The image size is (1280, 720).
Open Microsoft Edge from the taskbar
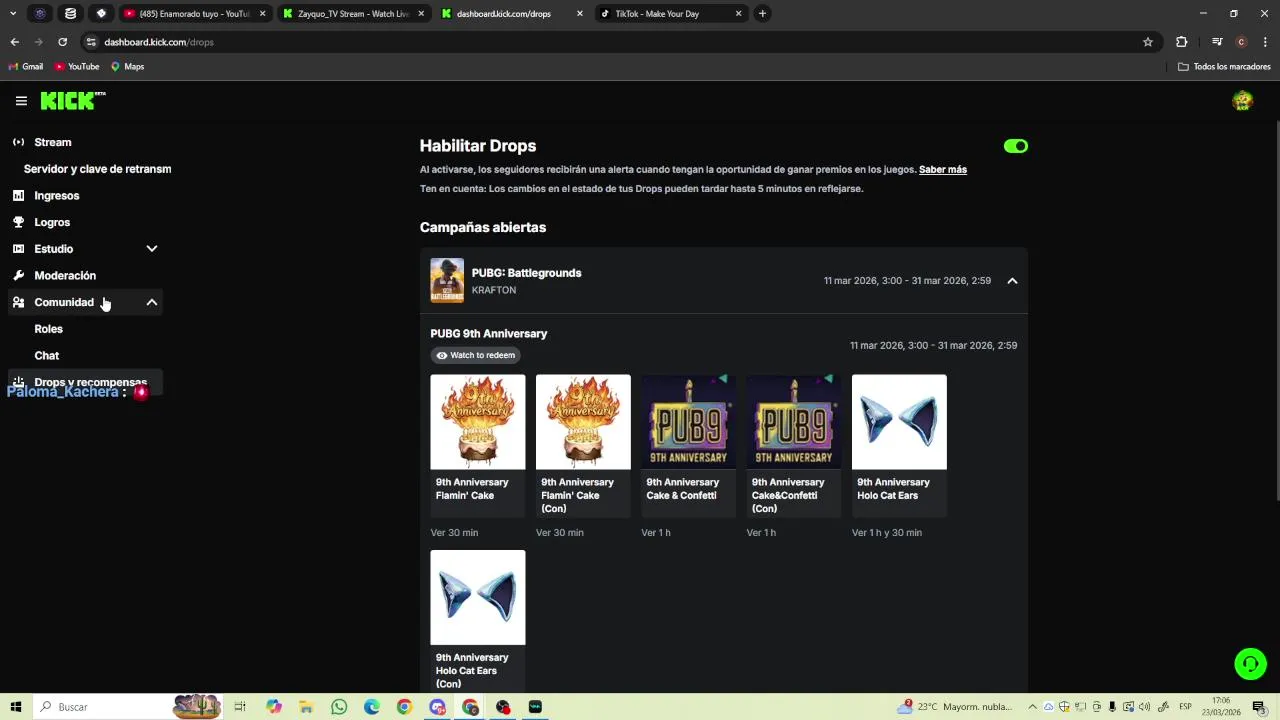[372, 707]
